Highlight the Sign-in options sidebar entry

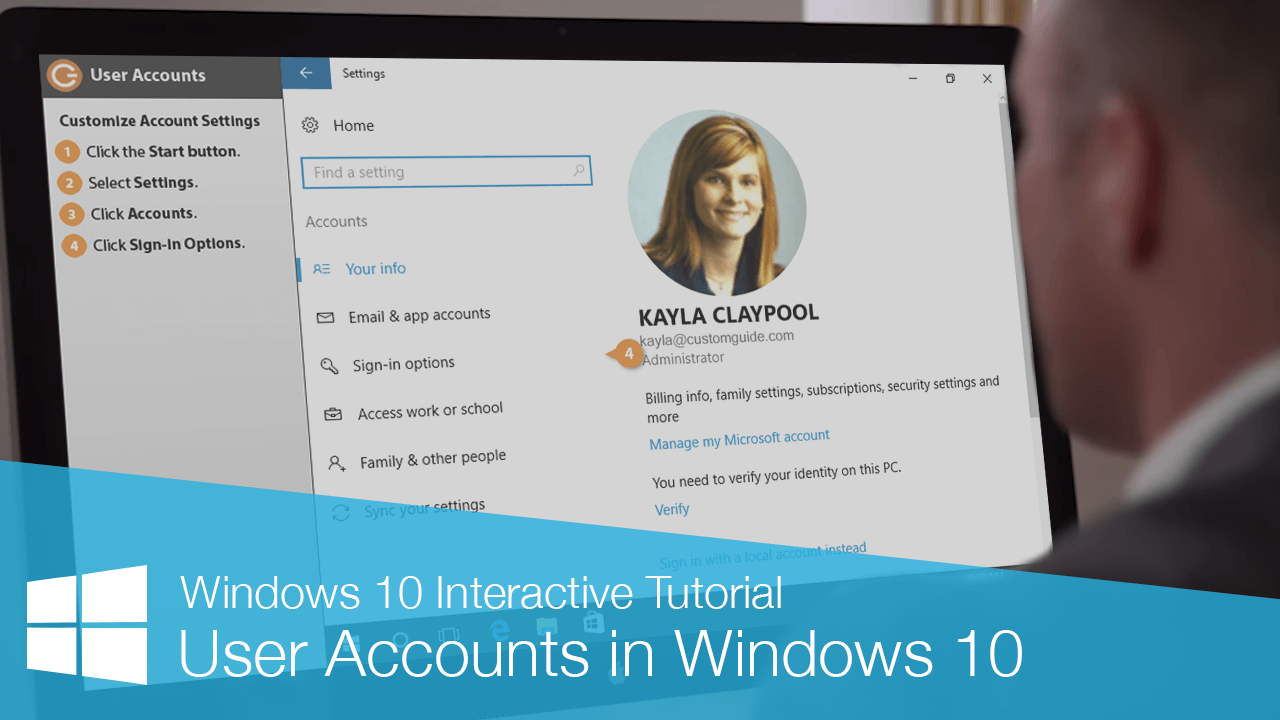(404, 363)
